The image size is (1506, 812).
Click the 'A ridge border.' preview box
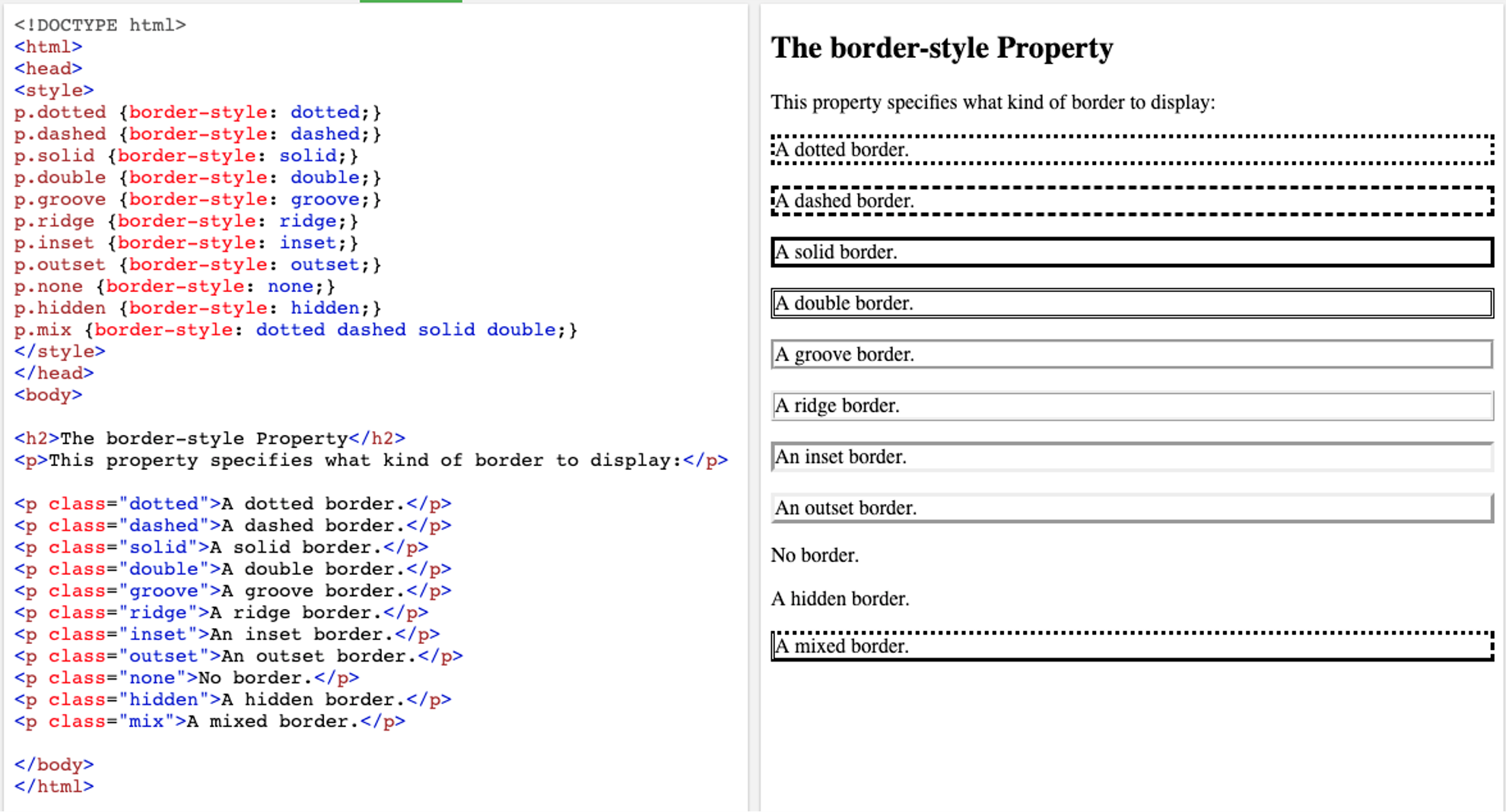click(x=1133, y=406)
